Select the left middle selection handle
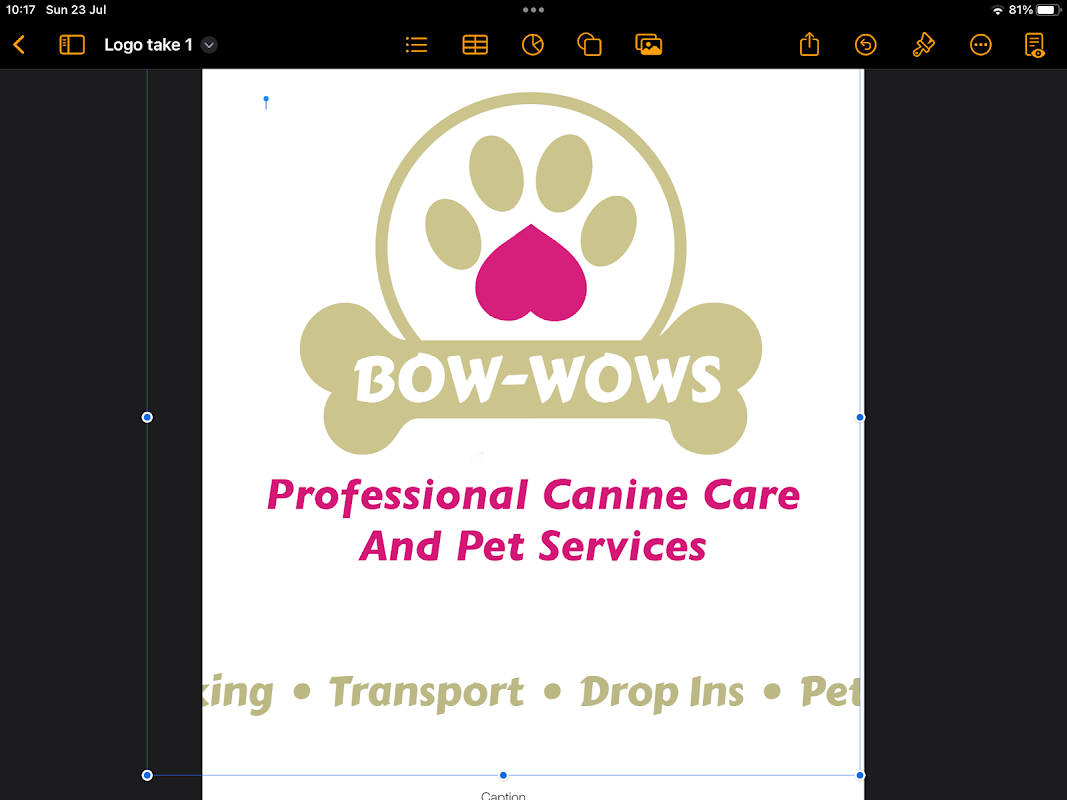Image resolution: width=1067 pixels, height=800 pixels. [x=147, y=417]
